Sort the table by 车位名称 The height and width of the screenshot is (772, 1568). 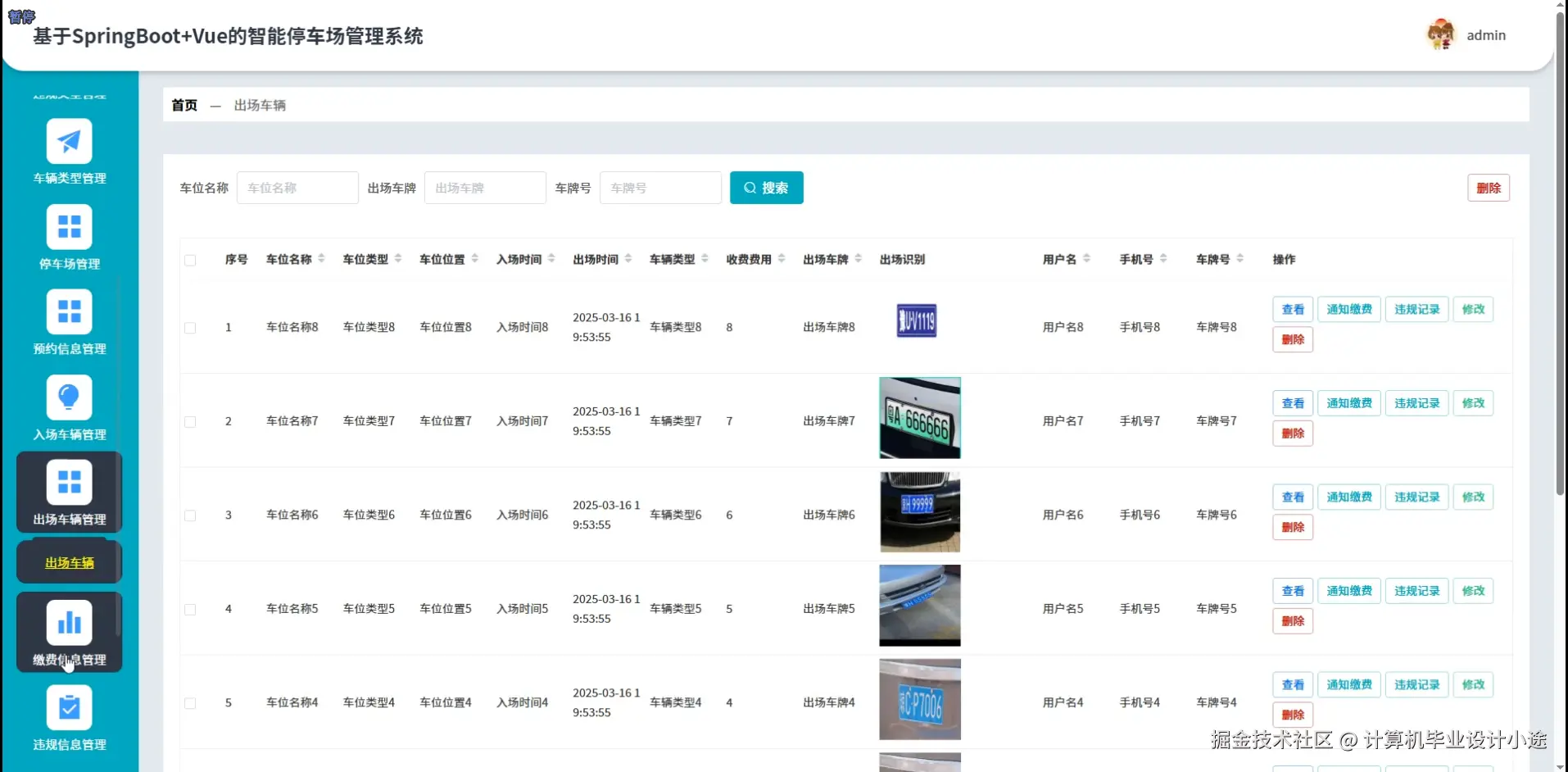(322, 259)
